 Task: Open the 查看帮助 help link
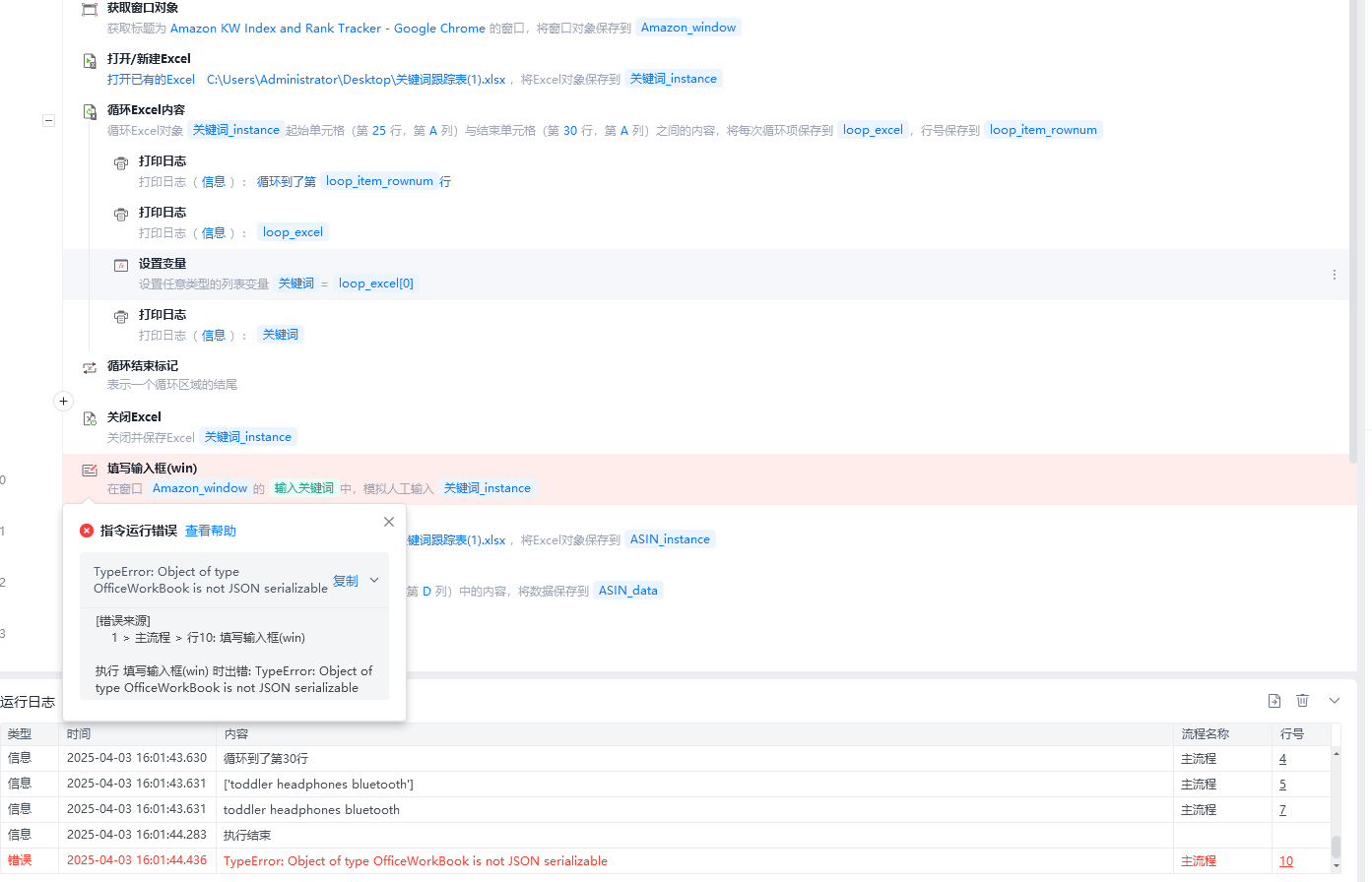coord(211,531)
